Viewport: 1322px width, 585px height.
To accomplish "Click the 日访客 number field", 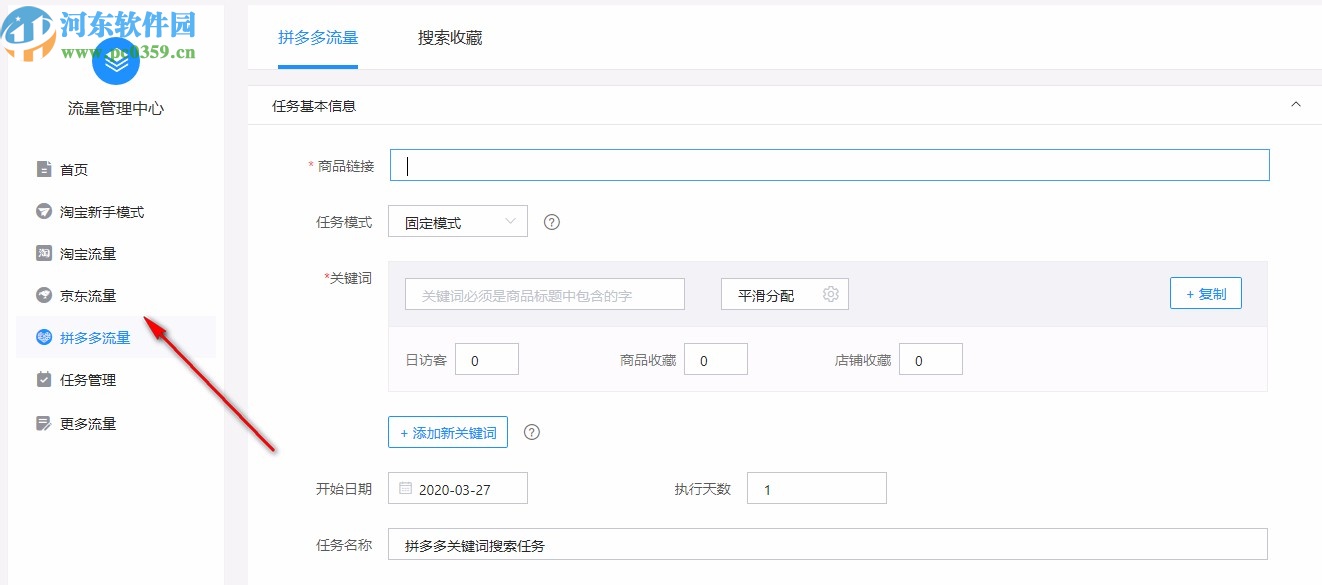I will coord(487,359).
